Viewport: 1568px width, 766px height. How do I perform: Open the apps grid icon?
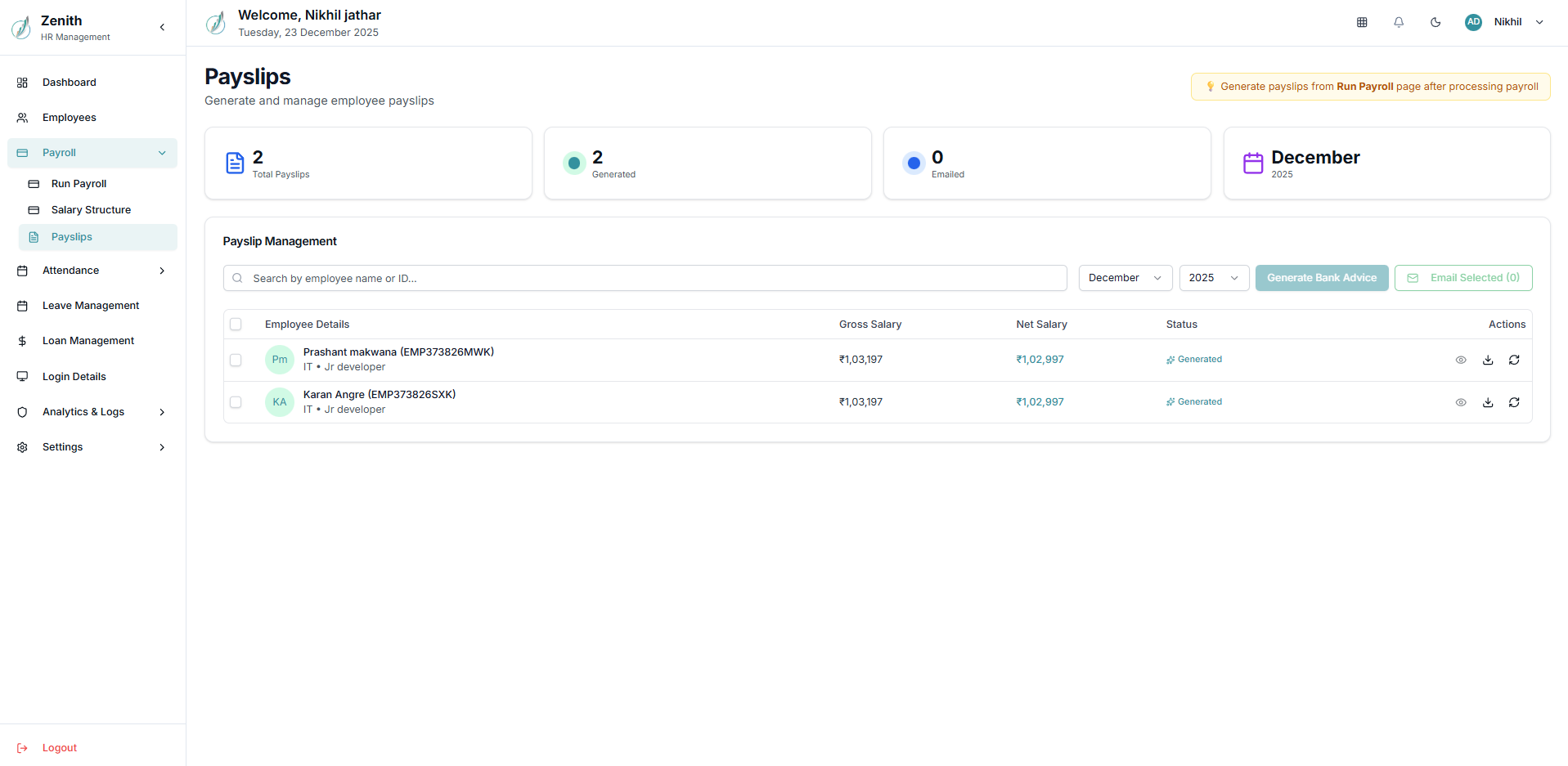[1362, 22]
